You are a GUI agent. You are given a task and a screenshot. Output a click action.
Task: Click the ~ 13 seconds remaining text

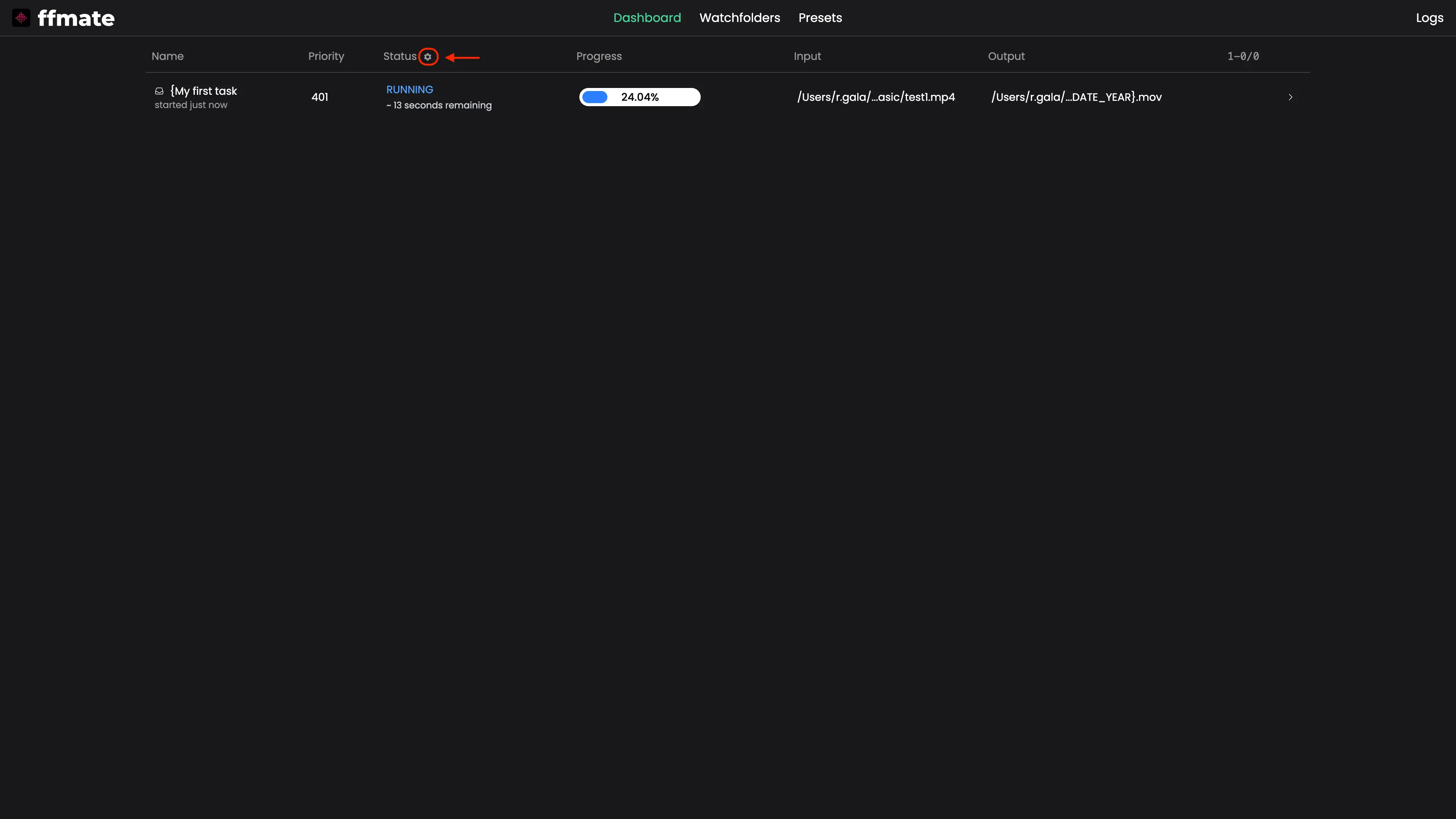(439, 106)
